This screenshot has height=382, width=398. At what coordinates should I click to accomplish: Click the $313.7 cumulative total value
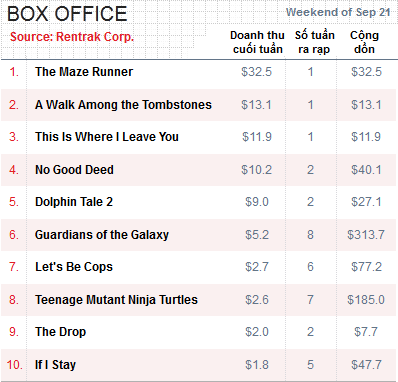point(366,235)
